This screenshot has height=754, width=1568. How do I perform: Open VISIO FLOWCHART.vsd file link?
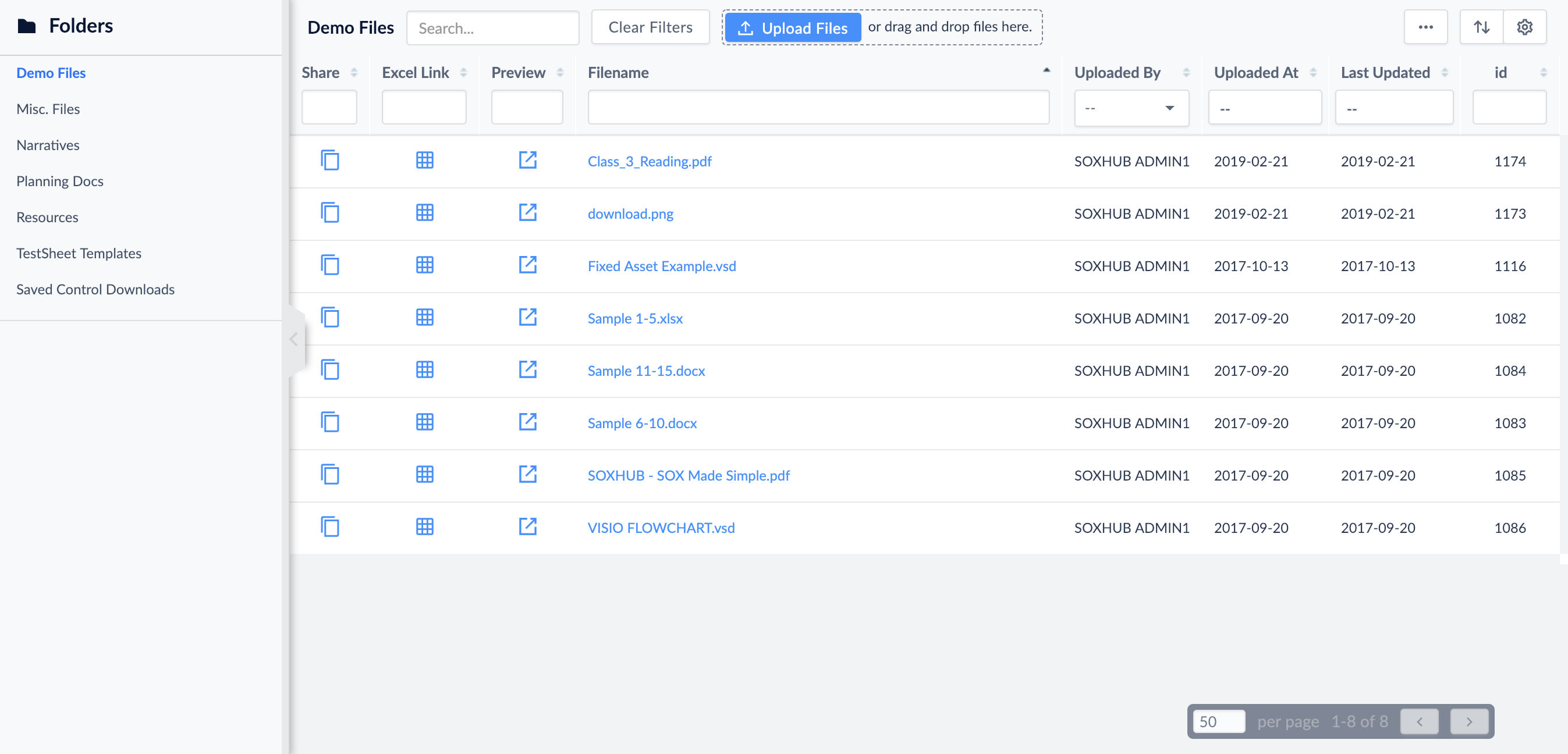[x=661, y=528]
